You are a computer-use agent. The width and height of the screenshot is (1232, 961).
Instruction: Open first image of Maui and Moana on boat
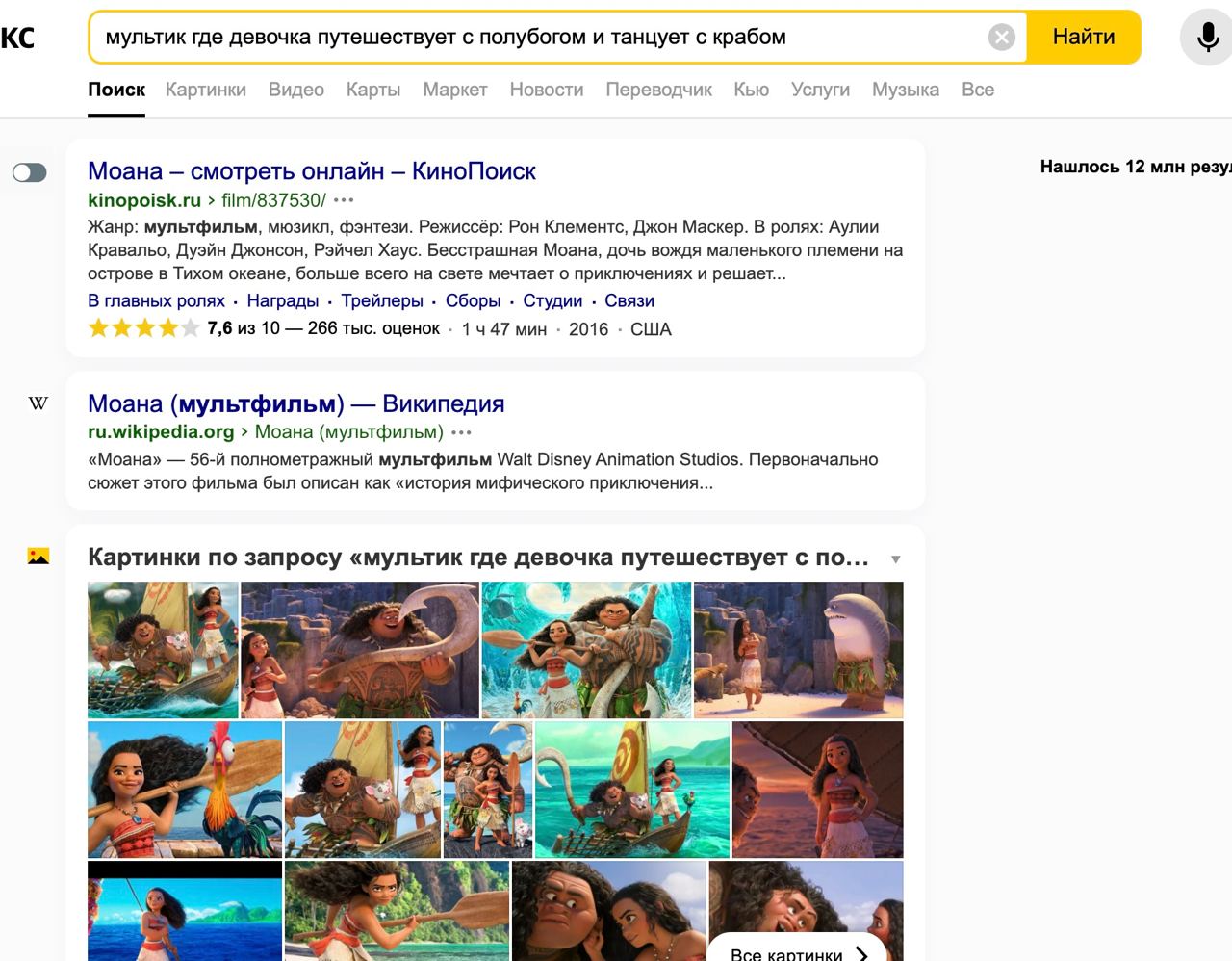coord(163,650)
